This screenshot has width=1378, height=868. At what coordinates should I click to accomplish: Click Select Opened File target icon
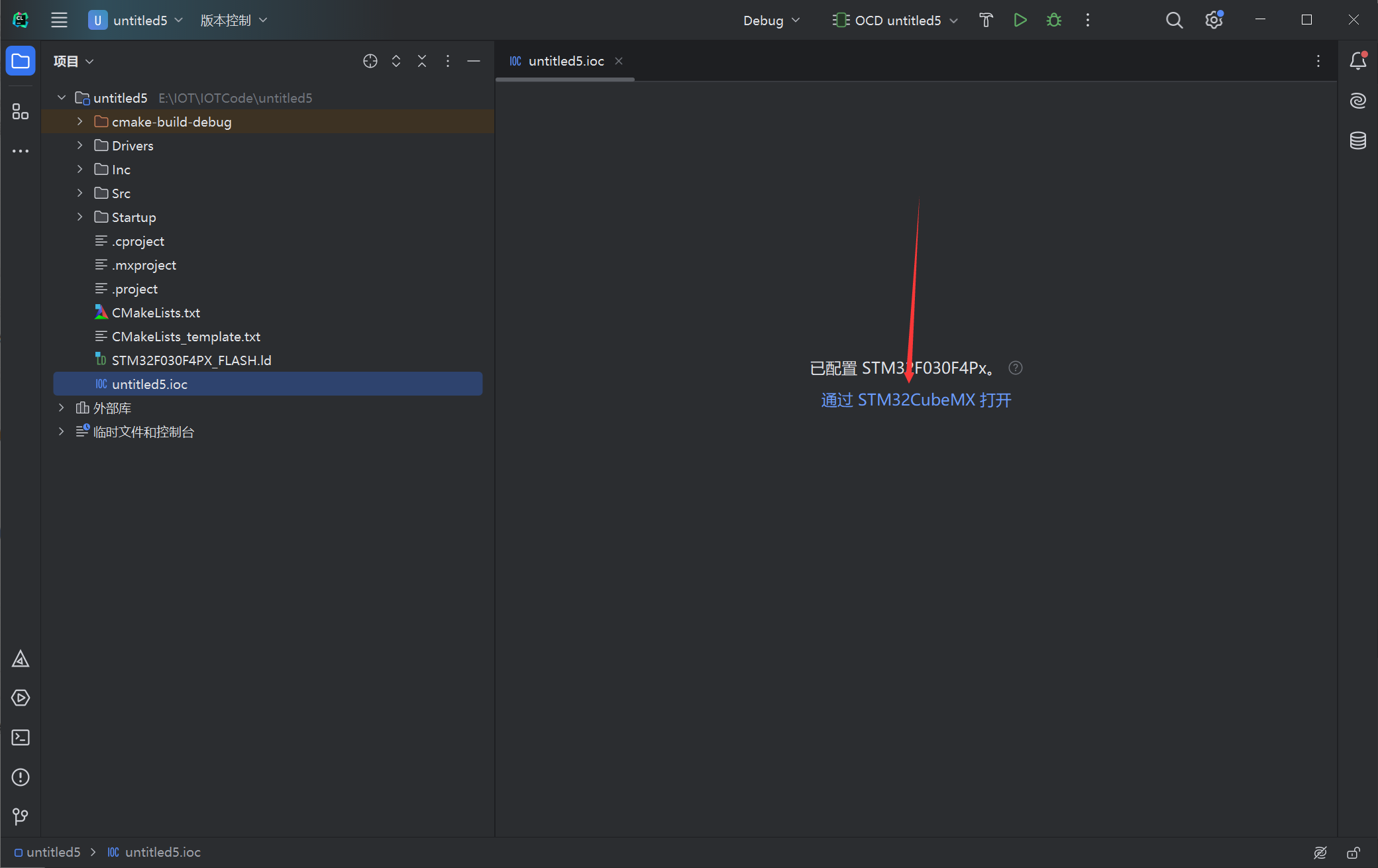point(370,61)
